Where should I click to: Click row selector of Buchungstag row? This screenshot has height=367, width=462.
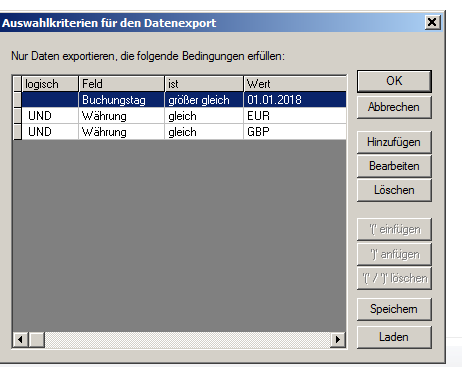pyautogui.click(x=17, y=100)
